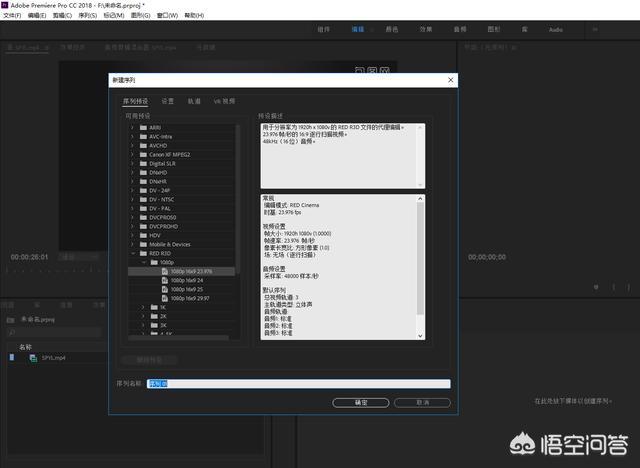Click the sequence name input field
The image size is (640, 468).
pyautogui.click(x=299, y=384)
